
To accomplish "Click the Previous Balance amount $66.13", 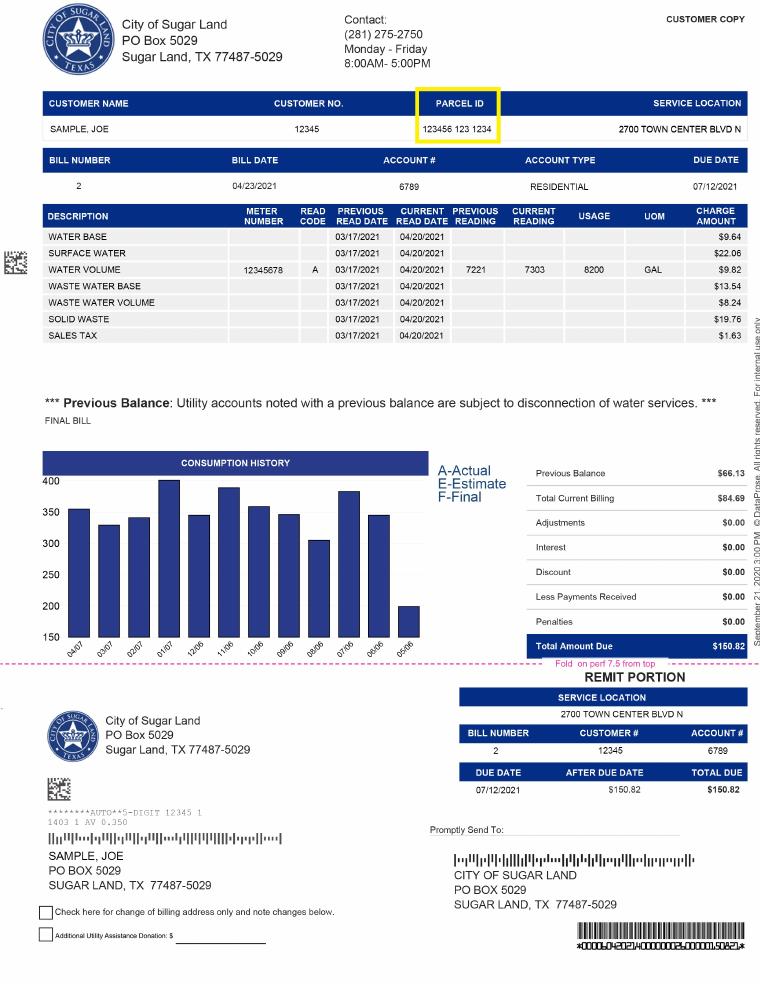I will pos(731,473).
